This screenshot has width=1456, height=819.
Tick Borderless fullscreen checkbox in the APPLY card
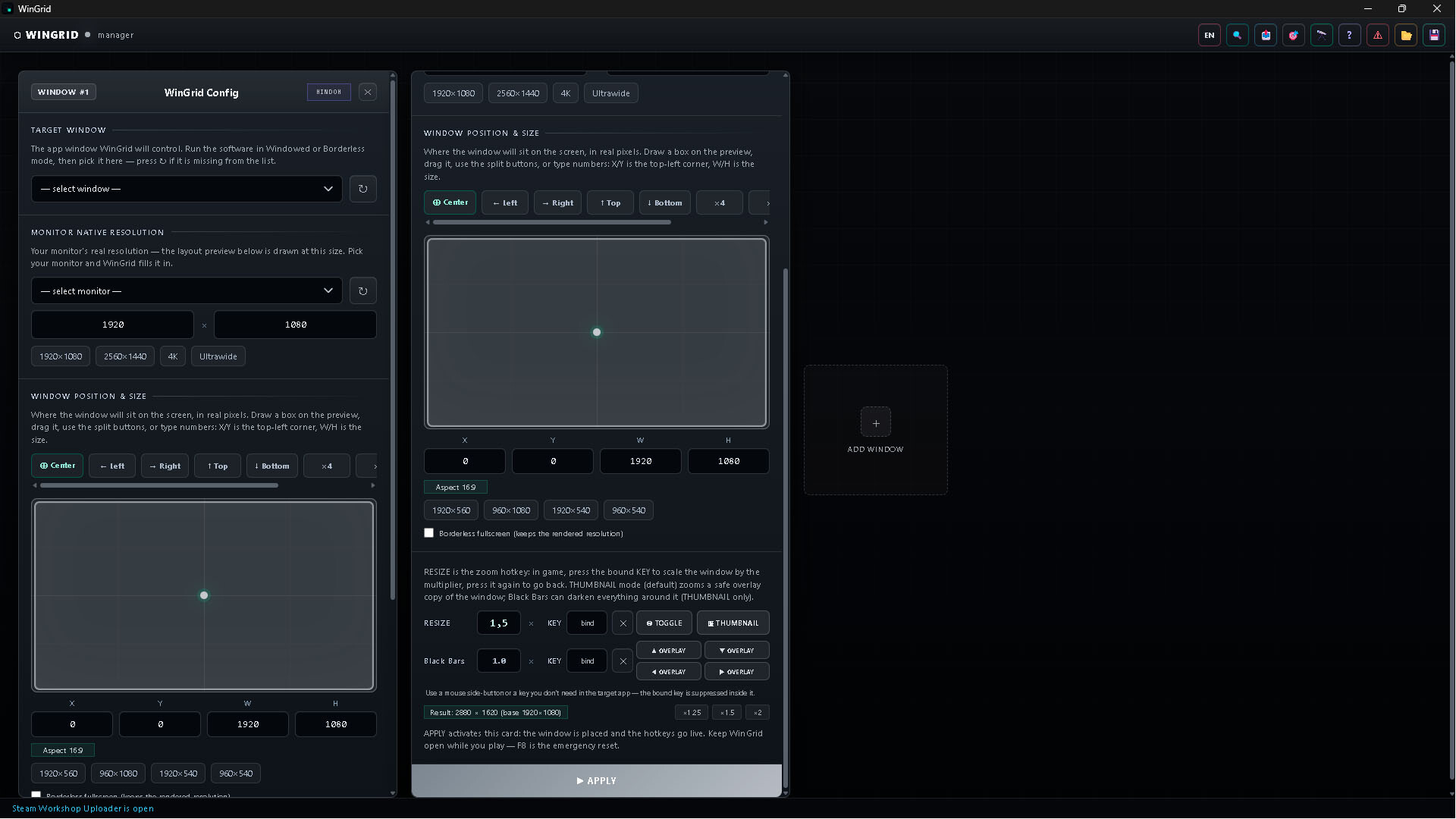coord(429,533)
